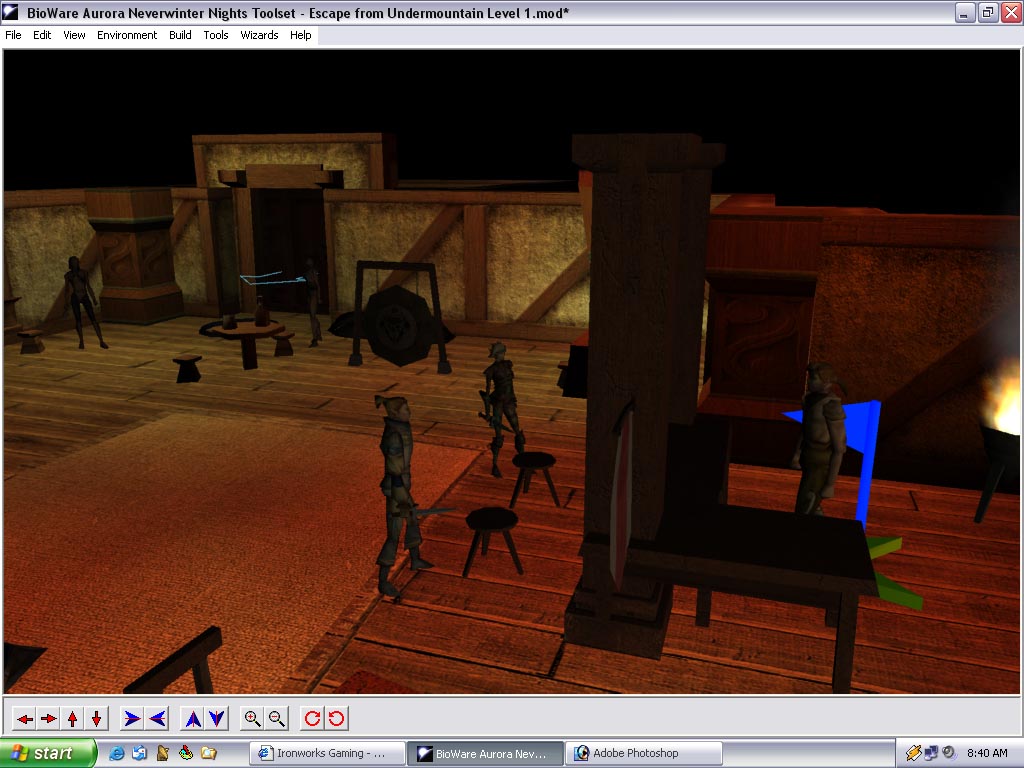Tilt camera down with blue down arrow
Viewport: 1024px width, 768px height.
(x=217, y=719)
